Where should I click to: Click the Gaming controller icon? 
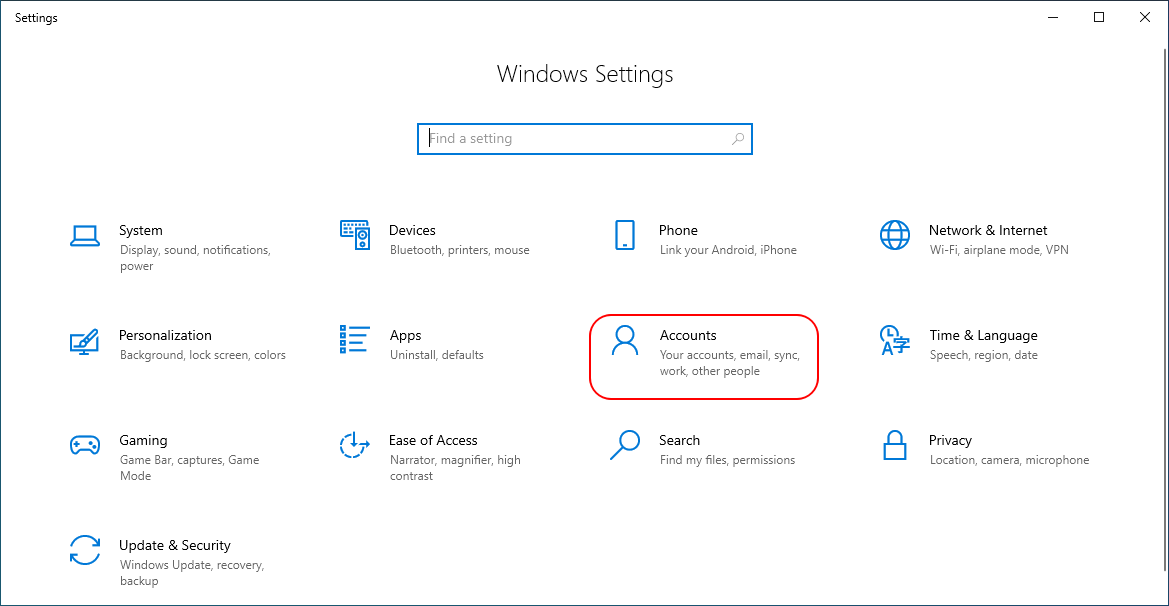click(85, 446)
